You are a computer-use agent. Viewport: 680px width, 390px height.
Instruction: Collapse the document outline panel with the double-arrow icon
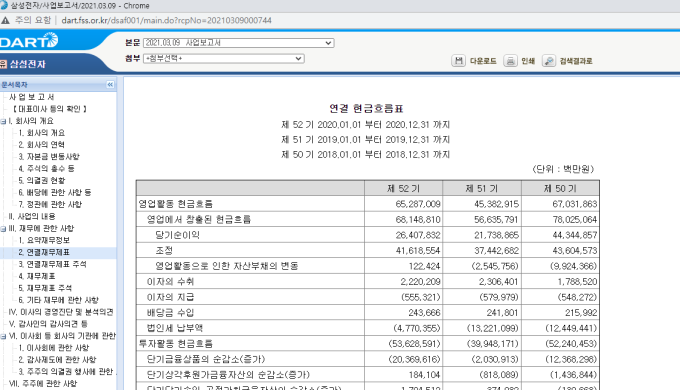tap(110, 85)
